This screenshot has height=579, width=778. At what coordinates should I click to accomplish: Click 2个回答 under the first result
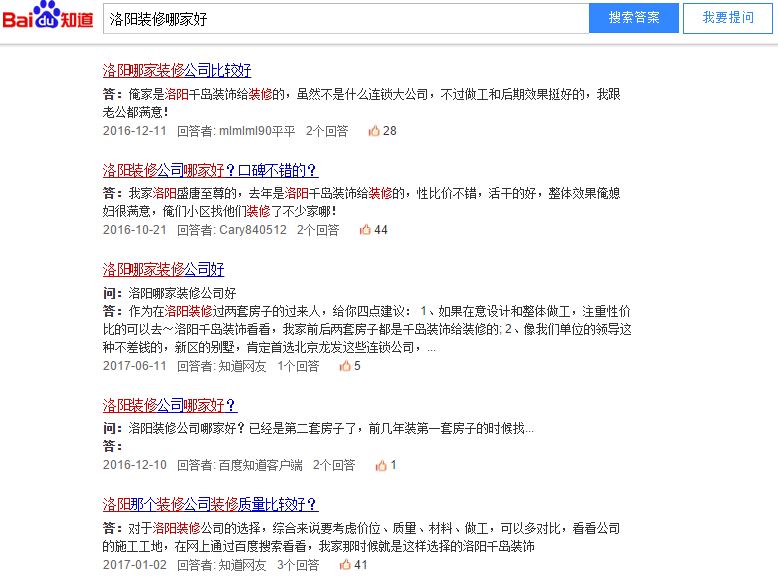click(x=327, y=131)
